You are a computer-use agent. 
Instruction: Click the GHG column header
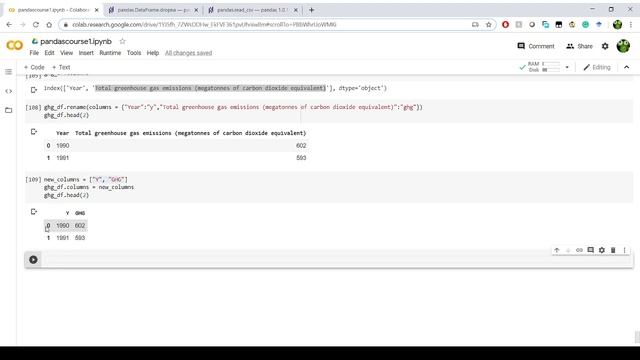[80, 213]
